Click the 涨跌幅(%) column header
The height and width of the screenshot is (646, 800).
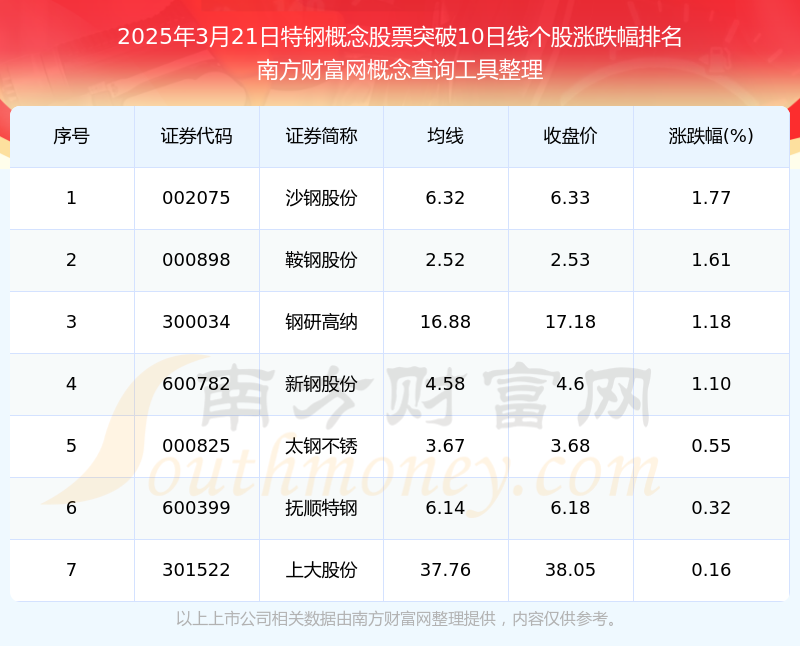pos(711,136)
